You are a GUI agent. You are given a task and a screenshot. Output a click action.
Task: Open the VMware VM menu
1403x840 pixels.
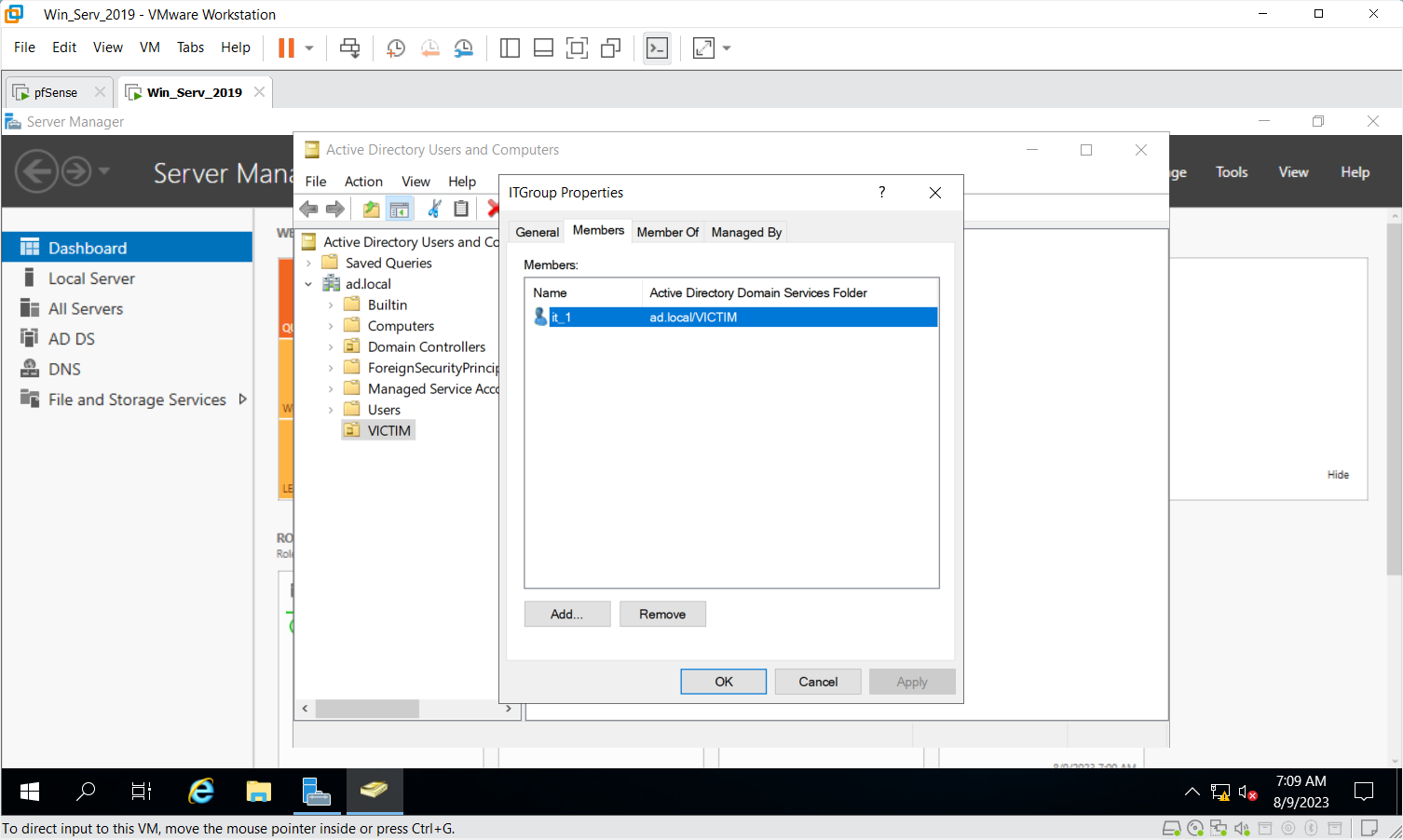click(150, 47)
